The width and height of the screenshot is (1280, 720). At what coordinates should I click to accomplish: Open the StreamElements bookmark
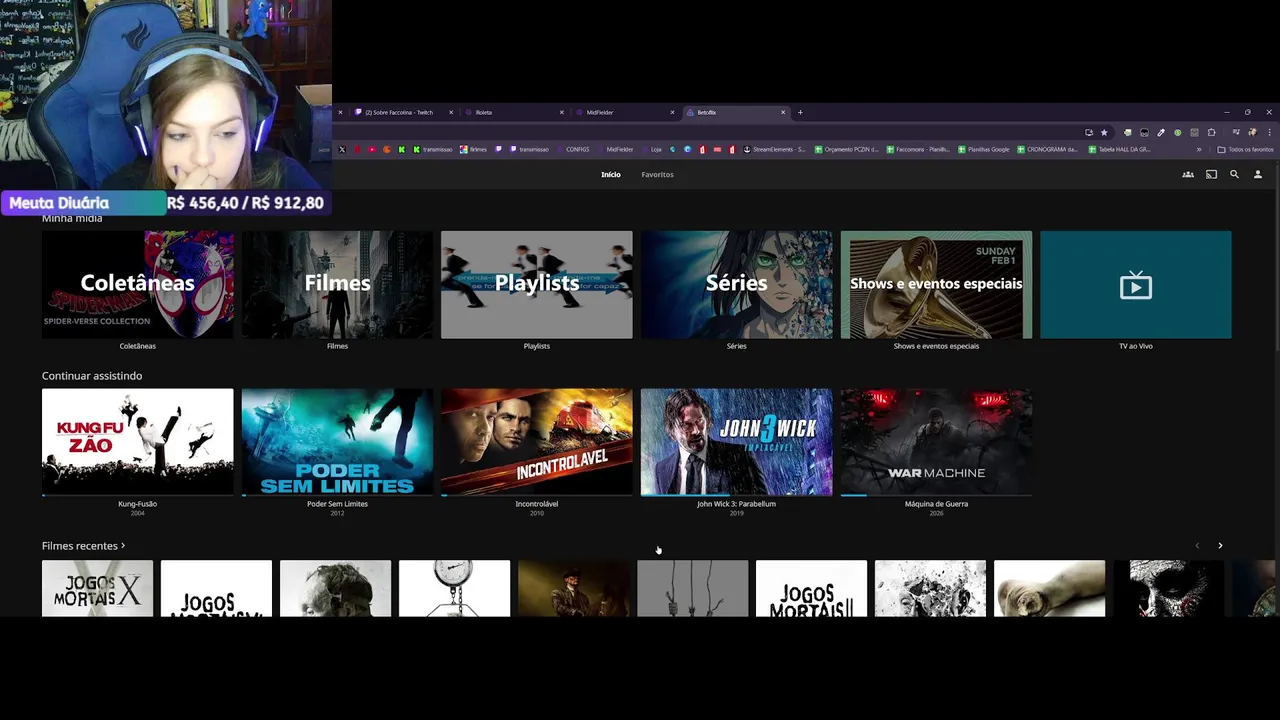tap(775, 149)
